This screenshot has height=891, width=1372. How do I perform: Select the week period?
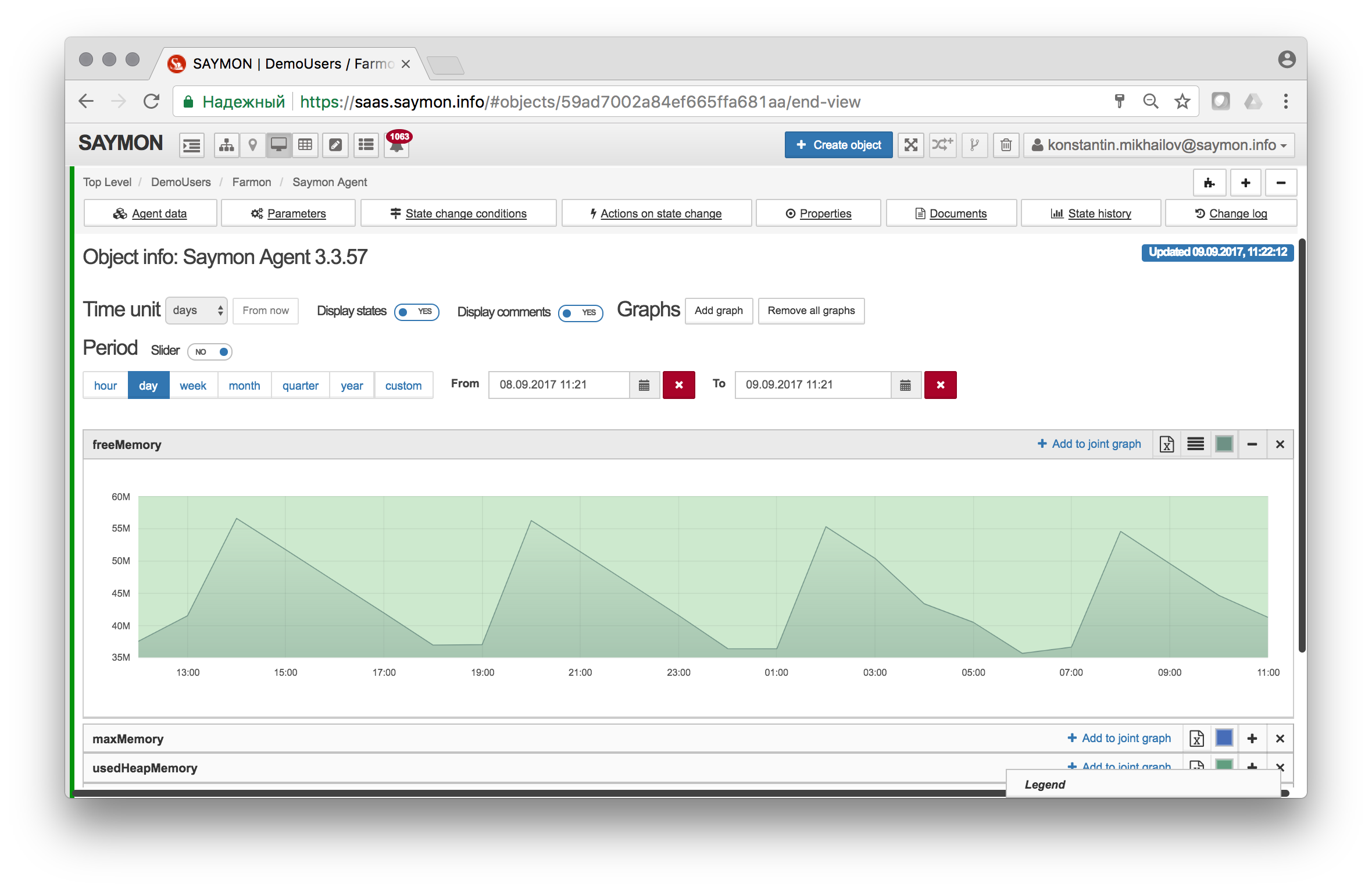point(193,386)
